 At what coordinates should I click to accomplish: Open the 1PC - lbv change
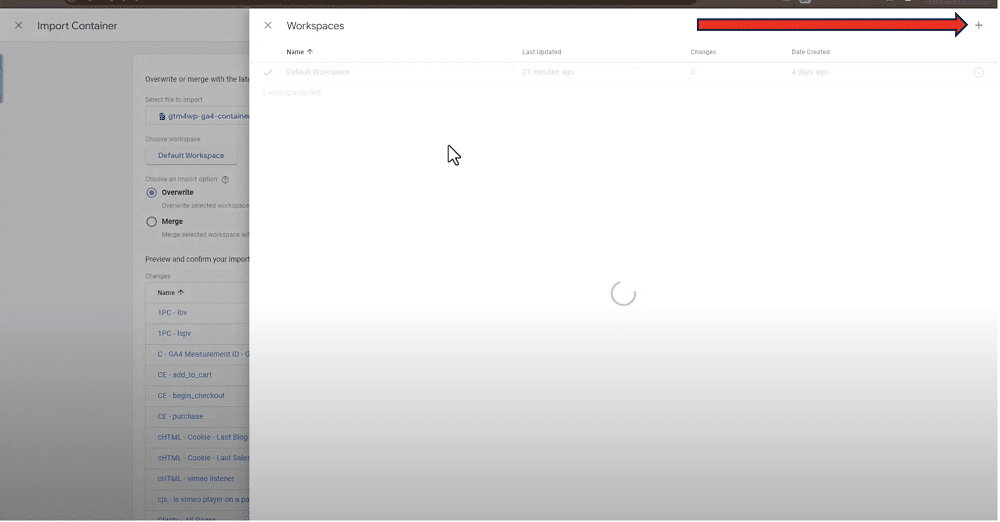click(172, 313)
